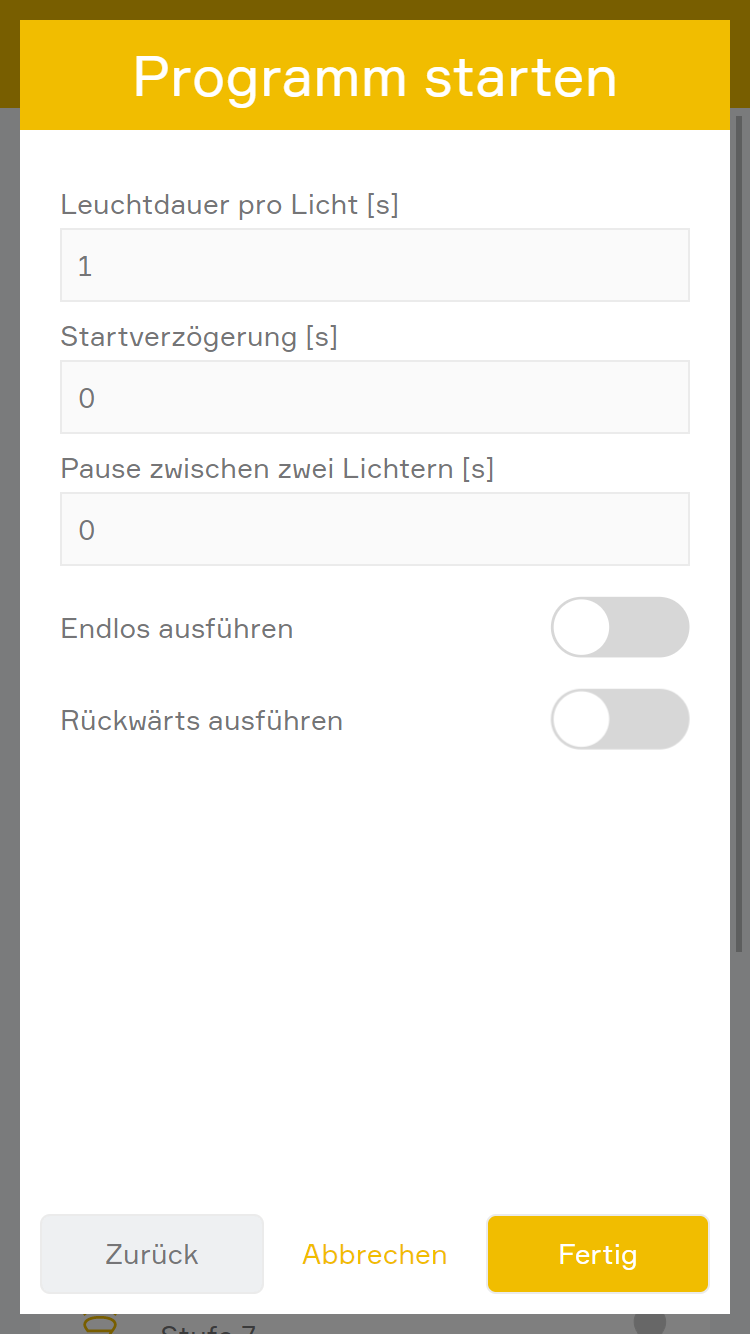Select the partially visible Stufe 7 entry
The width and height of the screenshot is (750, 1334).
(208, 1328)
